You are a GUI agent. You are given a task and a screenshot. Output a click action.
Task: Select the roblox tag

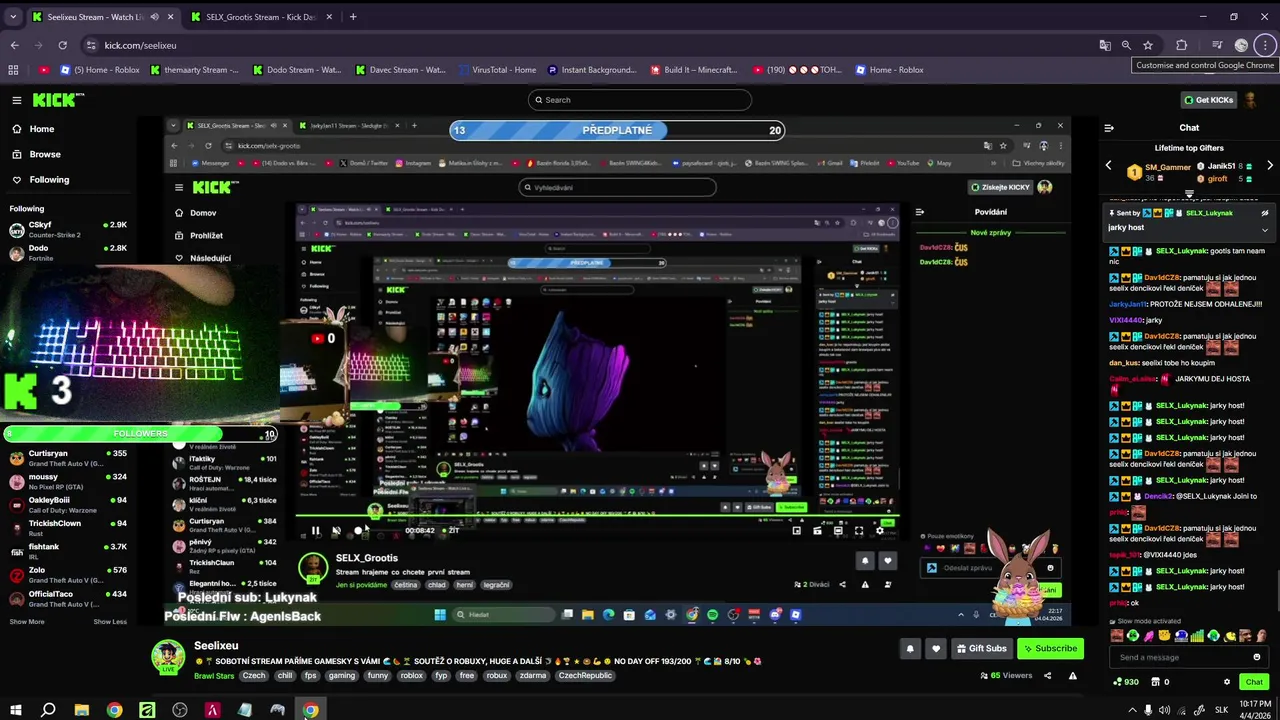411,676
